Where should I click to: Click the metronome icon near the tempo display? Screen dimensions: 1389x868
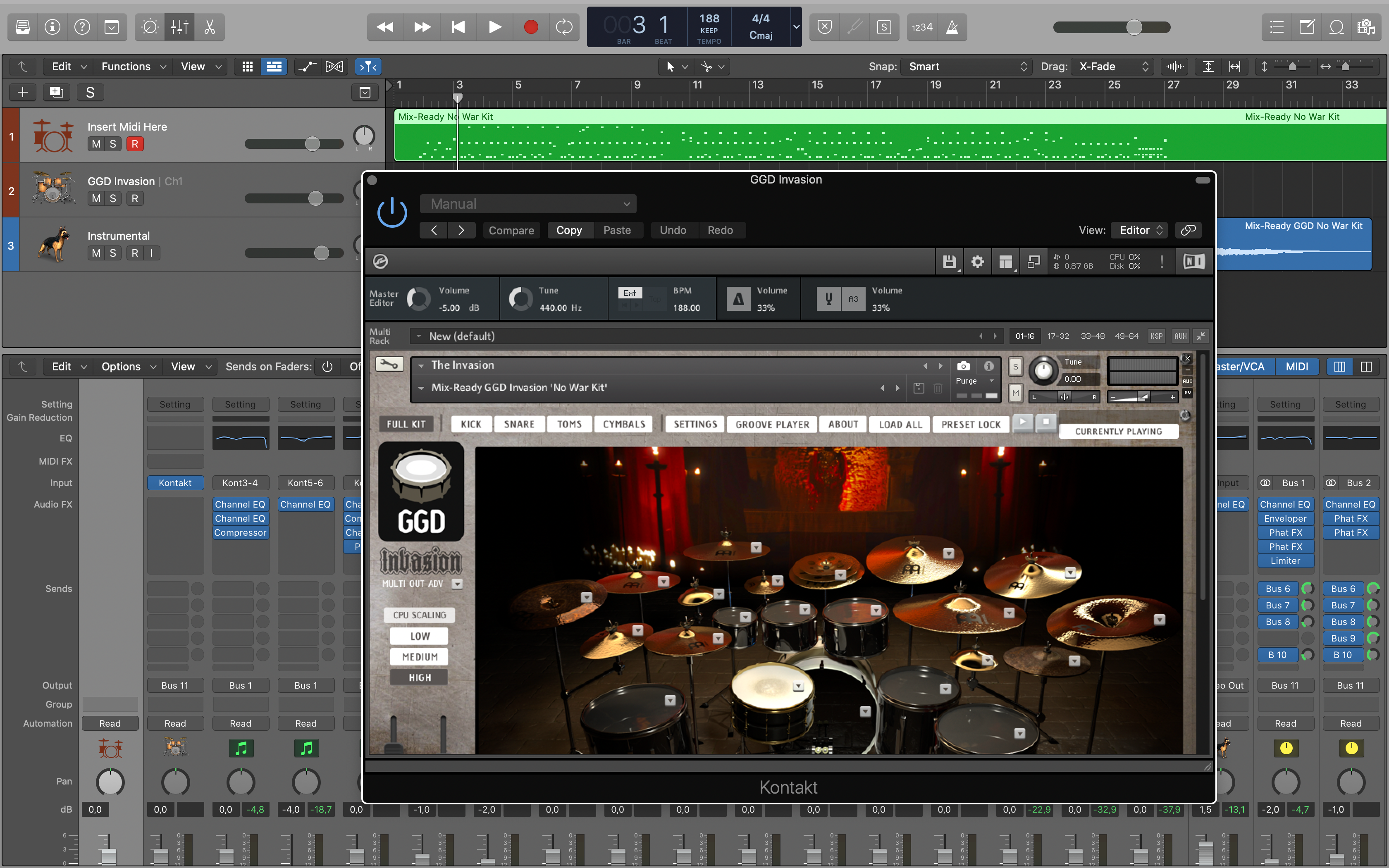coord(952,26)
